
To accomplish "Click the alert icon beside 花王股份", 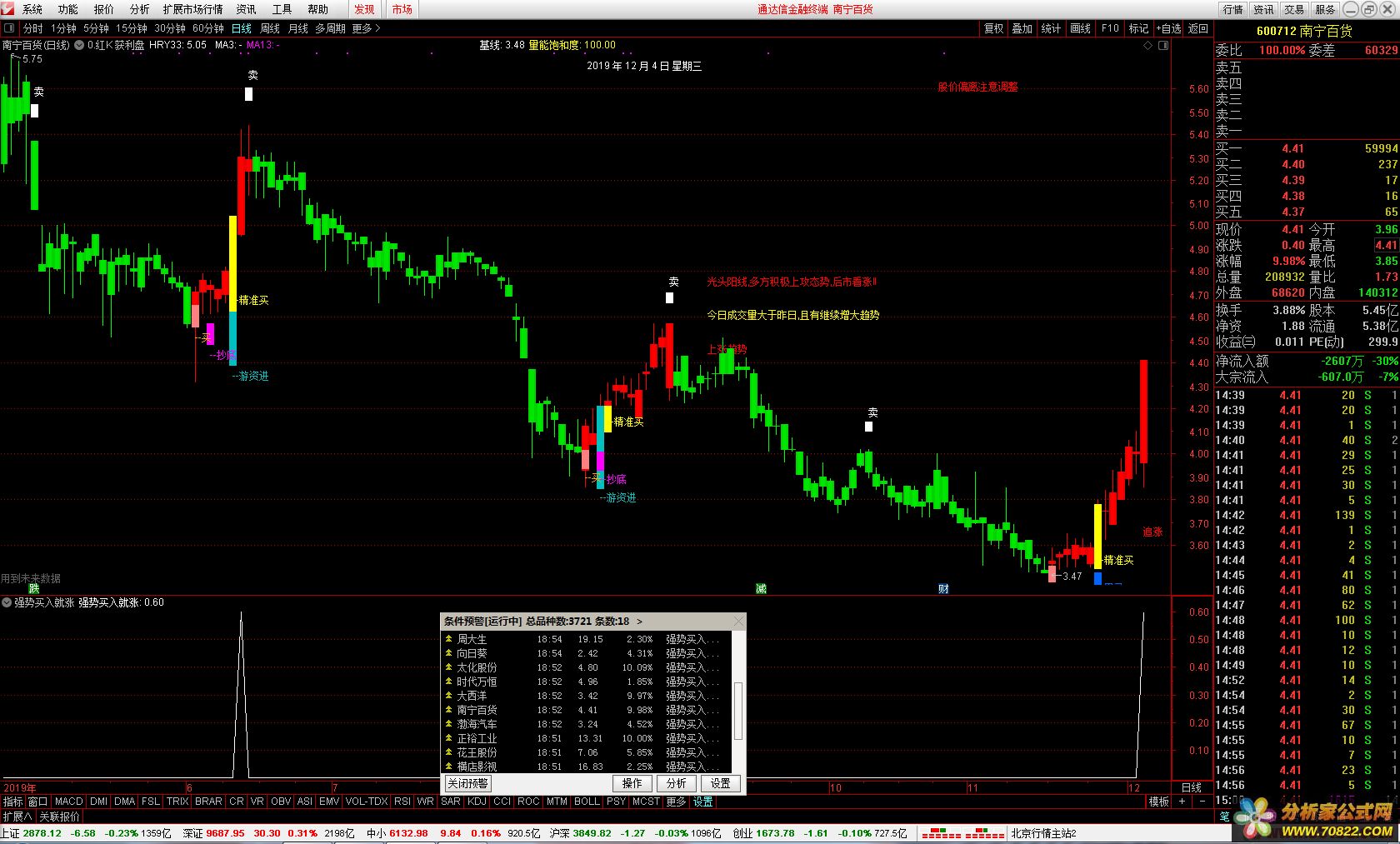I will click(x=448, y=752).
